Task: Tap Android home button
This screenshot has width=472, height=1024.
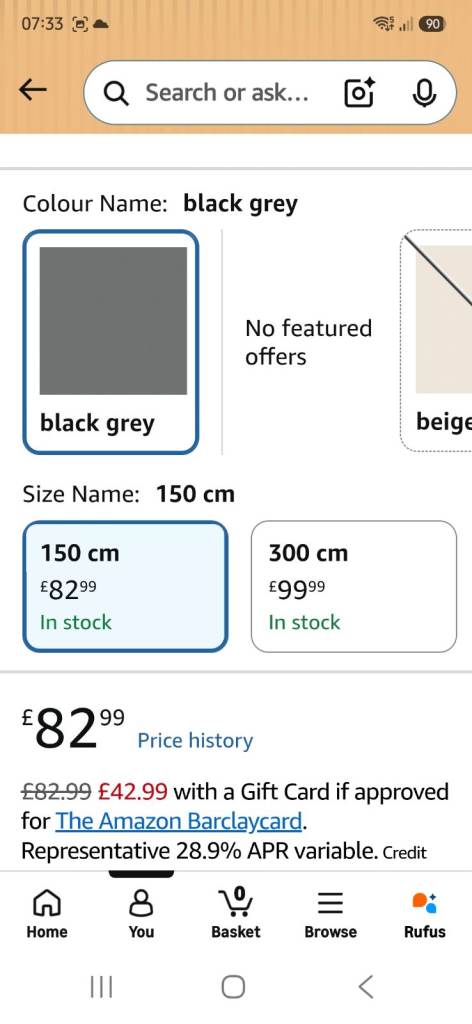Action: pos(233,986)
